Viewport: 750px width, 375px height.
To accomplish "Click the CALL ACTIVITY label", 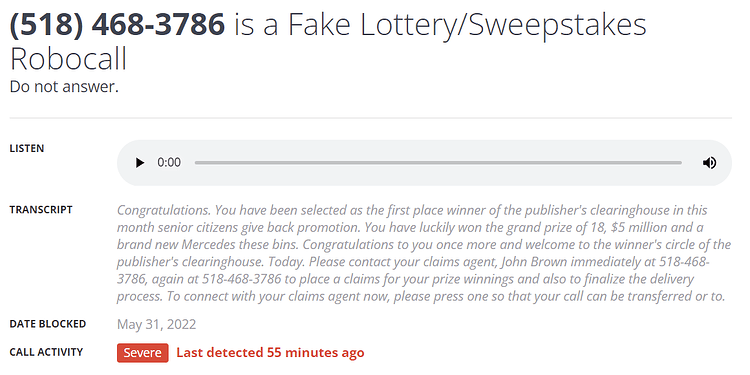I will (46, 353).
